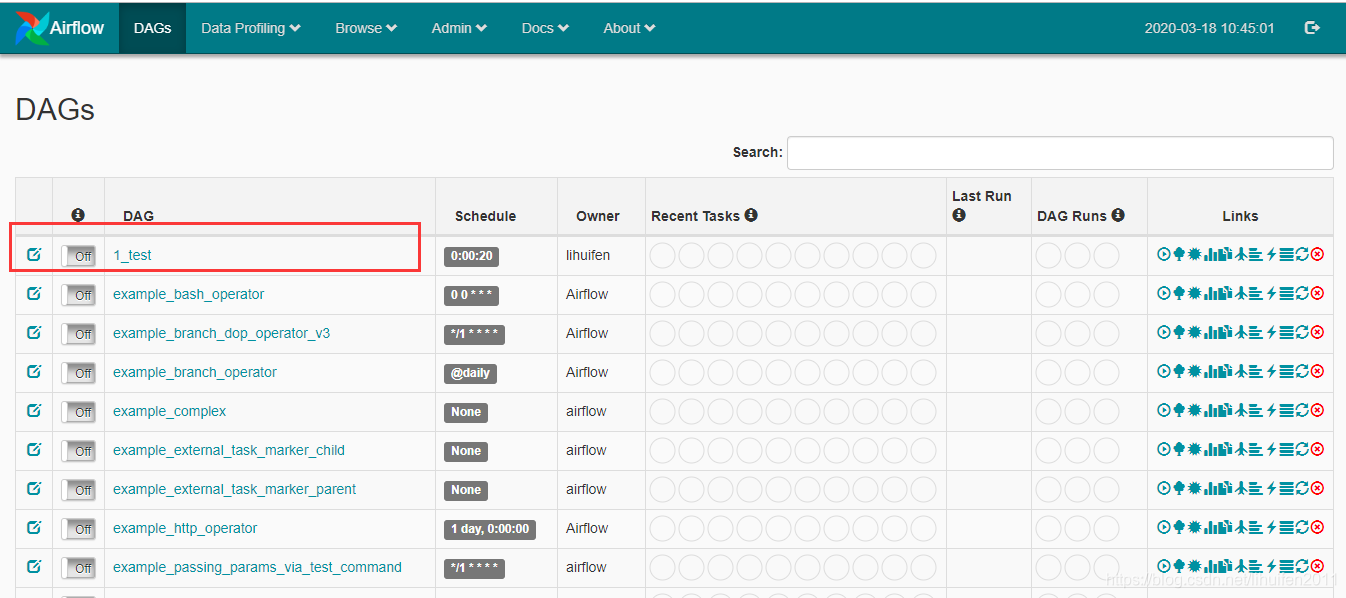Open Tree View icon for example_branch_dop_operator_v3
The image size is (1346, 598).
[x=1179, y=332]
